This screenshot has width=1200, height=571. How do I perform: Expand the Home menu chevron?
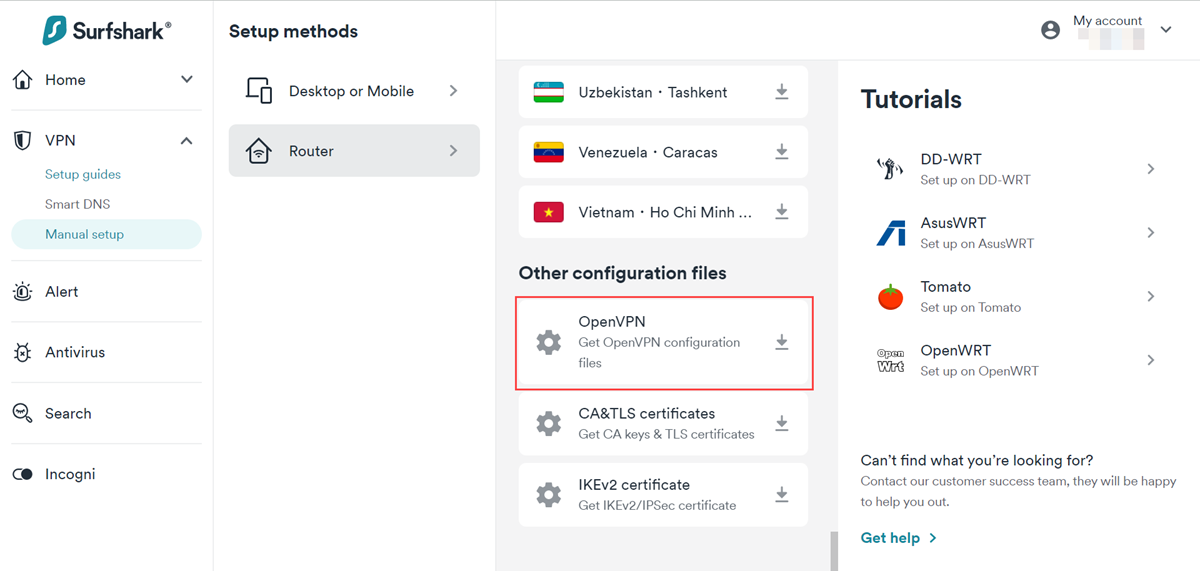coord(187,79)
